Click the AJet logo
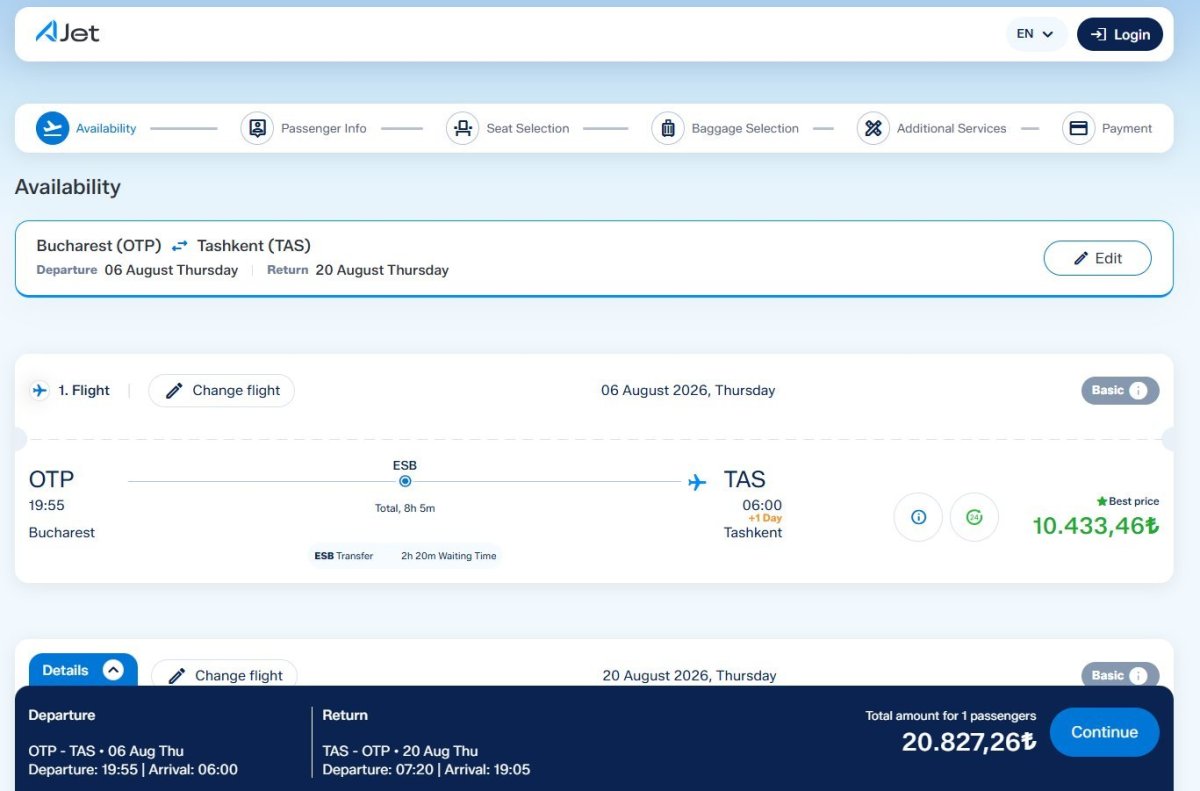This screenshot has height=791, width=1200. pos(68,33)
